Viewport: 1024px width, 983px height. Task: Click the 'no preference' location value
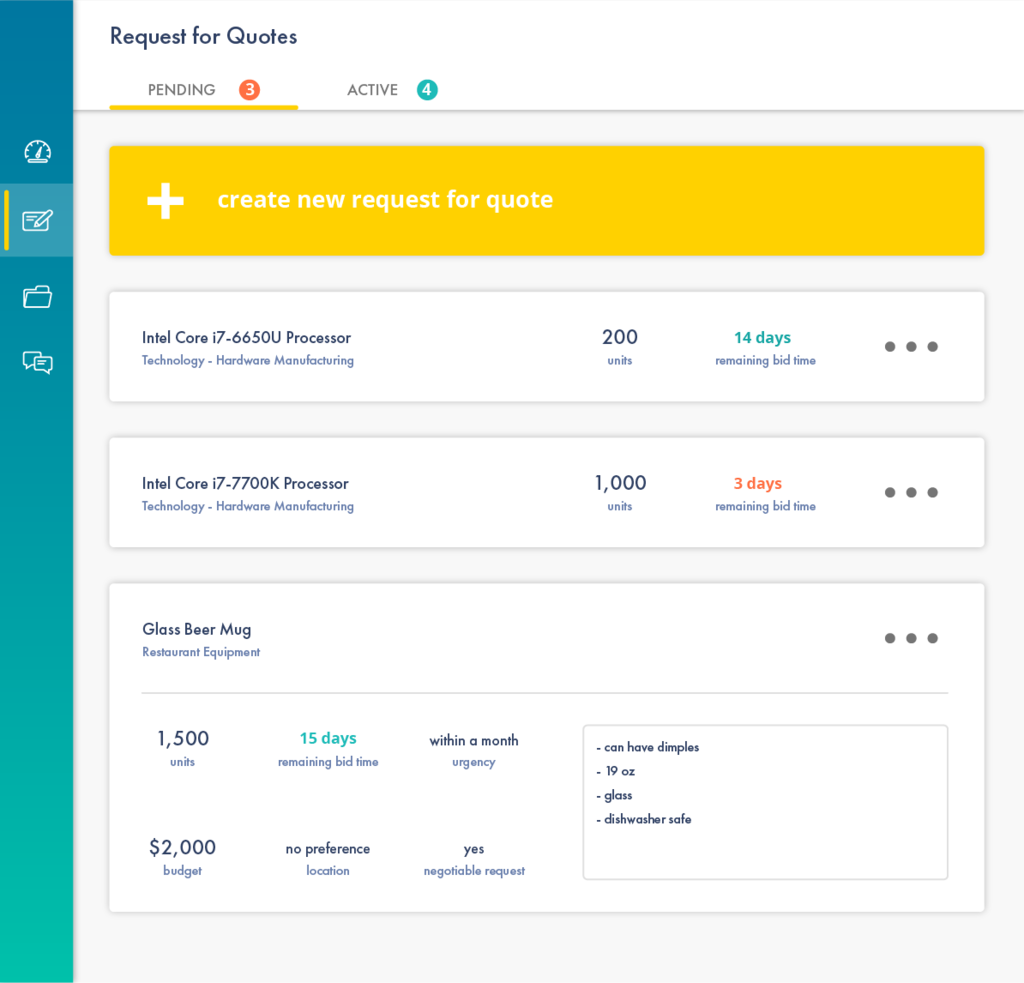pos(328,849)
